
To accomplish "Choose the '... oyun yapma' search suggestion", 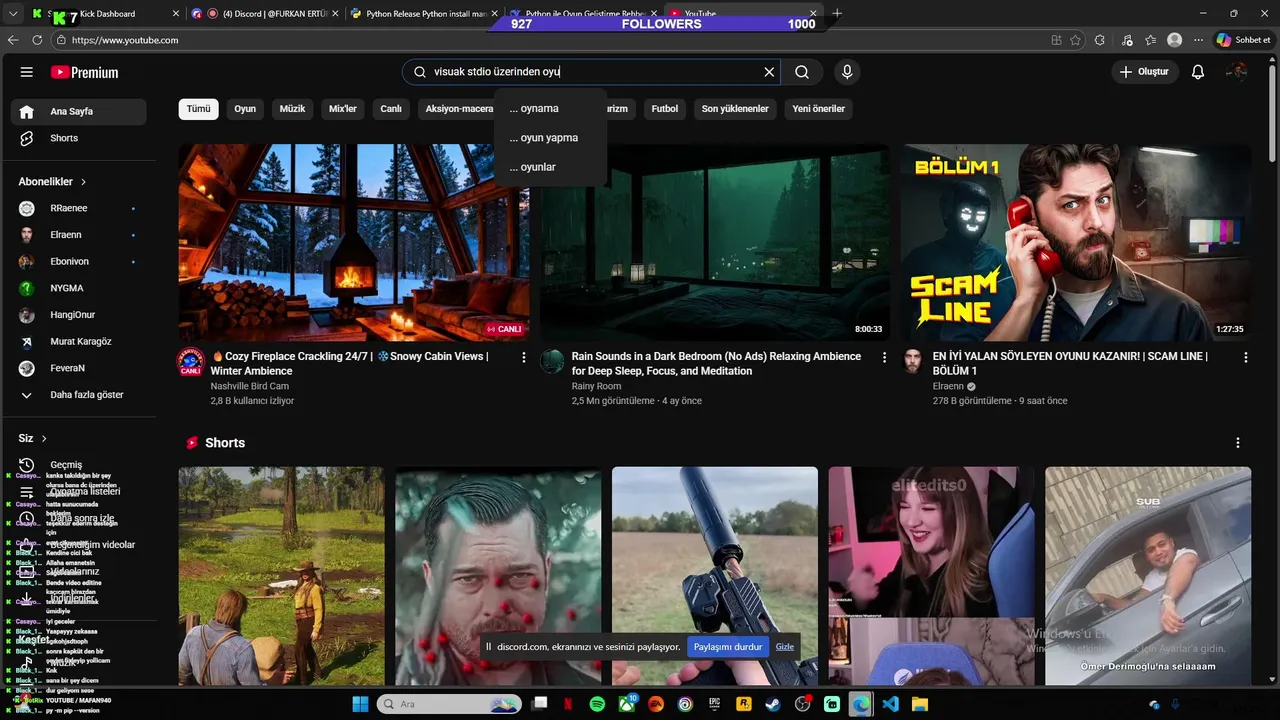I will [x=550, y=138].
